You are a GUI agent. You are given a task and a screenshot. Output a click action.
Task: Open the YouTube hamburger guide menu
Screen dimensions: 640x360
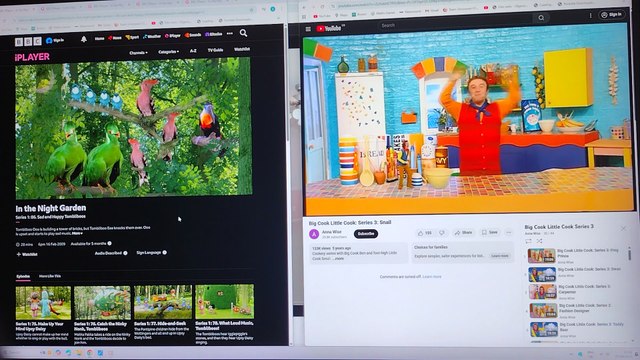tap(308, 29)
